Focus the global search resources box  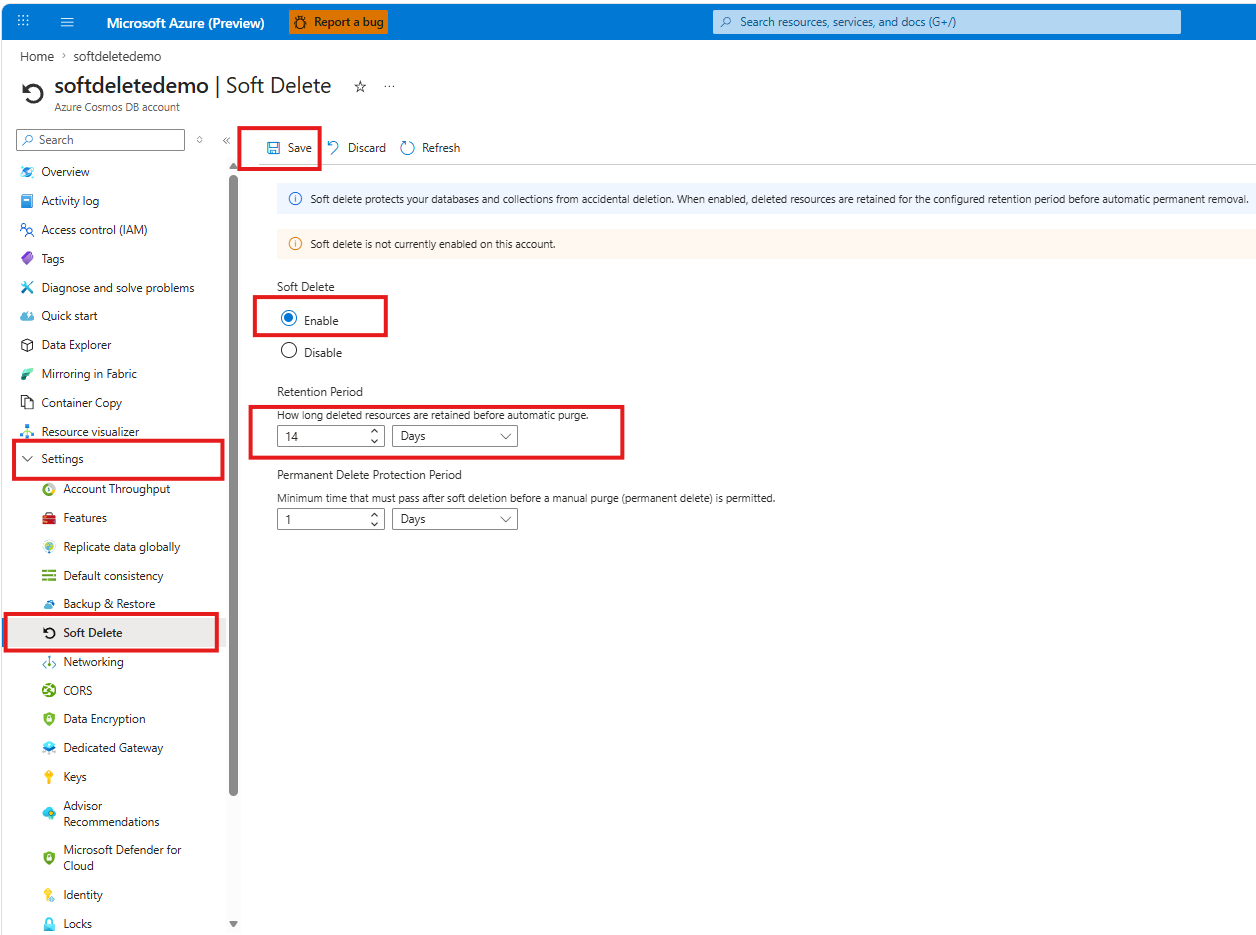pyautogui.click(x=946, y=22)
